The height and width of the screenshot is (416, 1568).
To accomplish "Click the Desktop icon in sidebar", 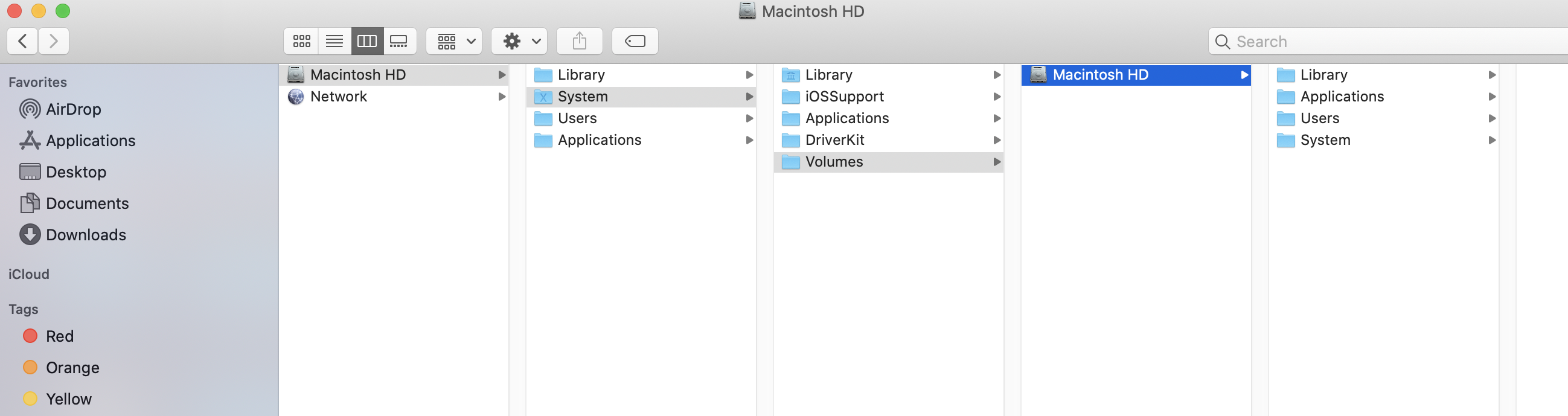I will coord(30,171).
